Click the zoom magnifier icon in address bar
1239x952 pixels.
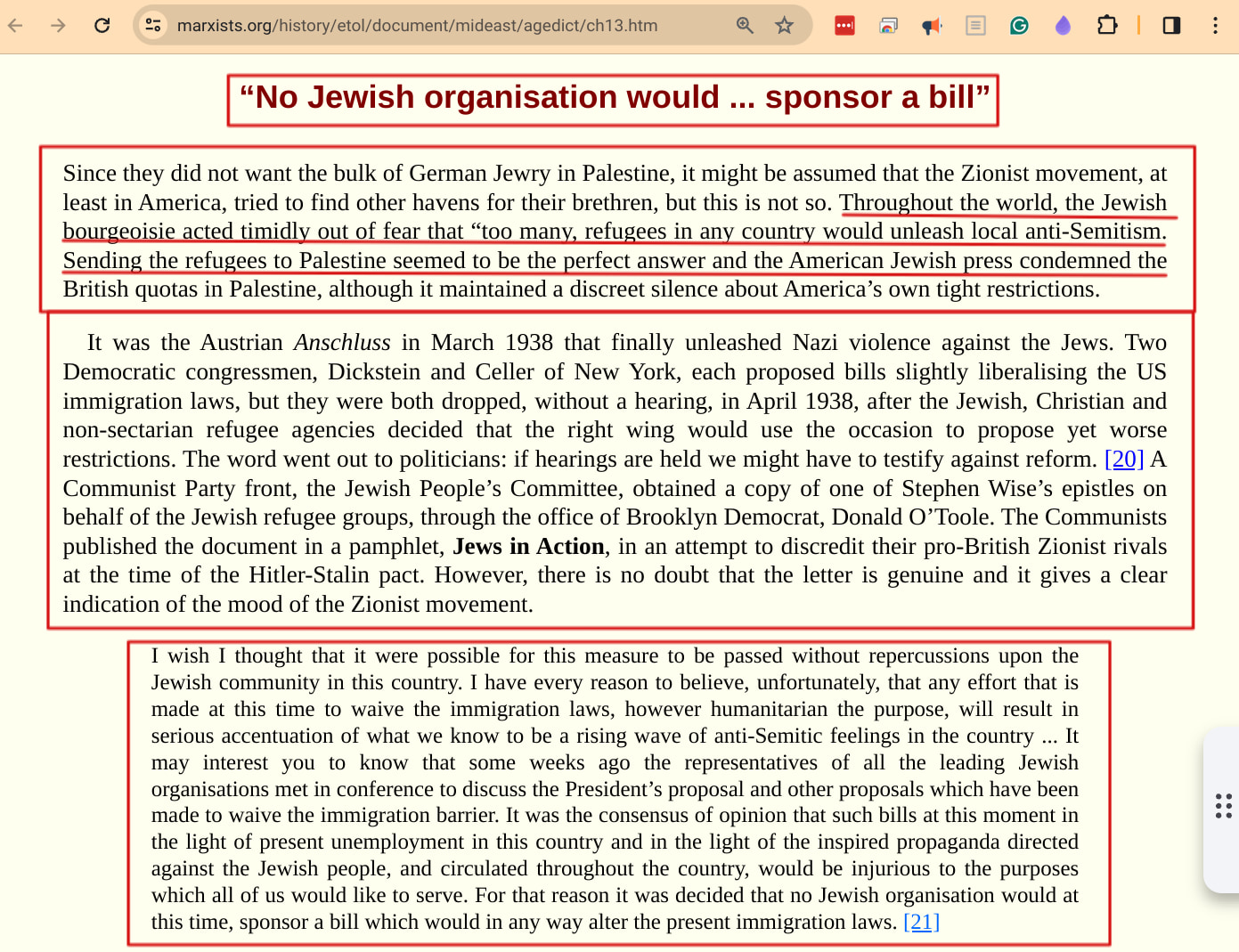click(745, 25)
